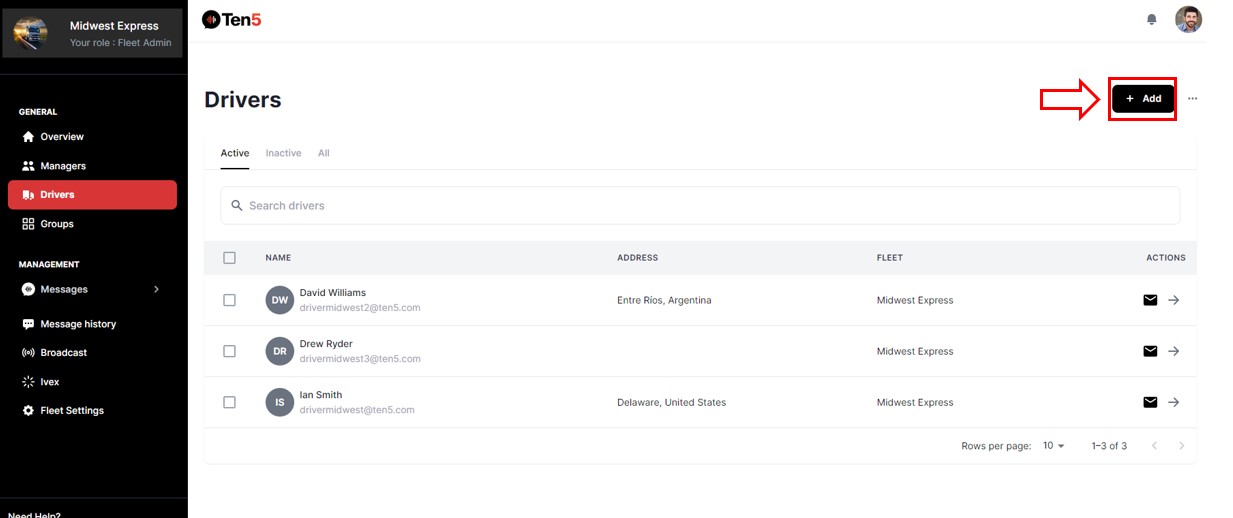This screenshot has width=1233, height=518.
Task: Go to next page of drivers
Action: [x=1181, y=446]
